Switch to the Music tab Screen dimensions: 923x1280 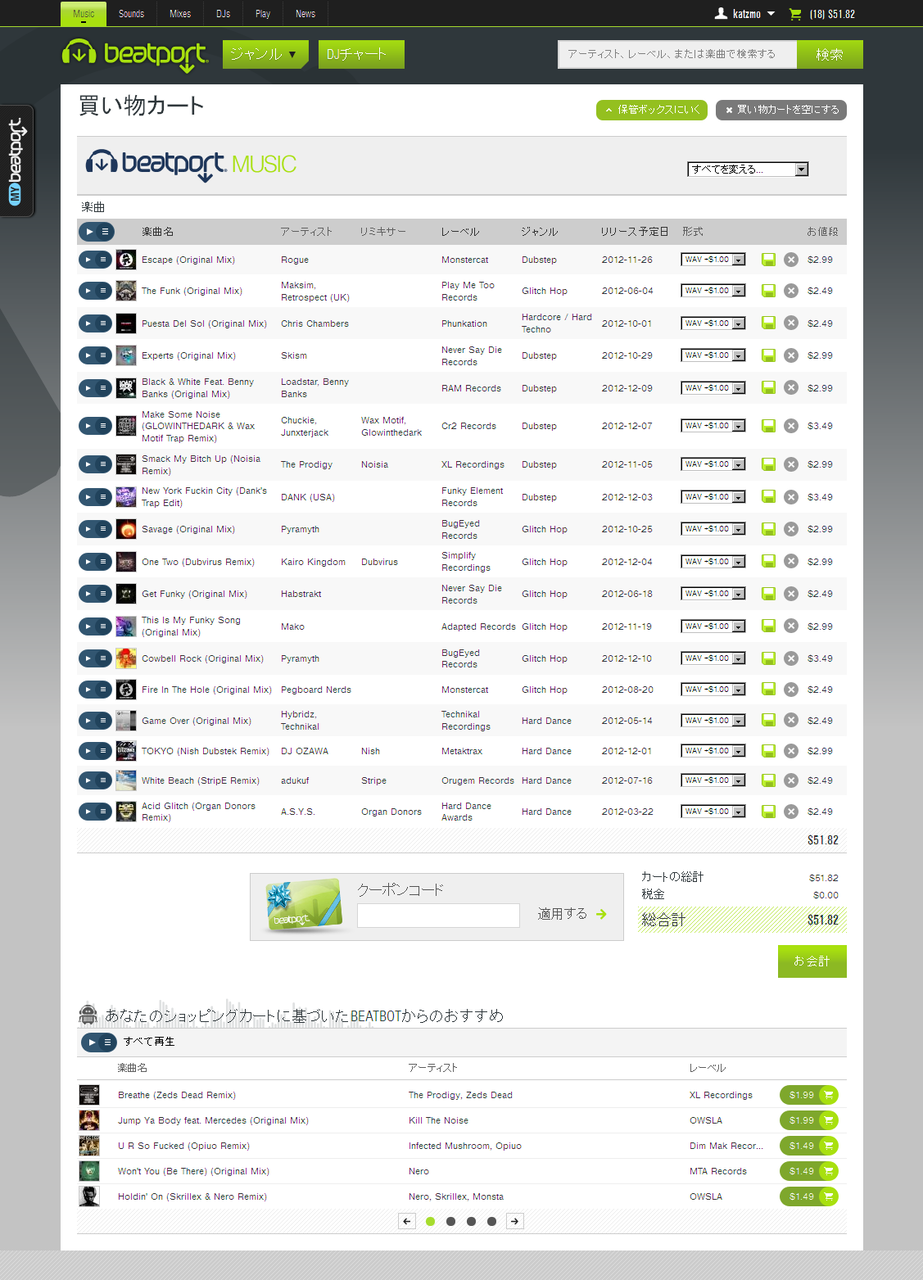click(84, 14)
